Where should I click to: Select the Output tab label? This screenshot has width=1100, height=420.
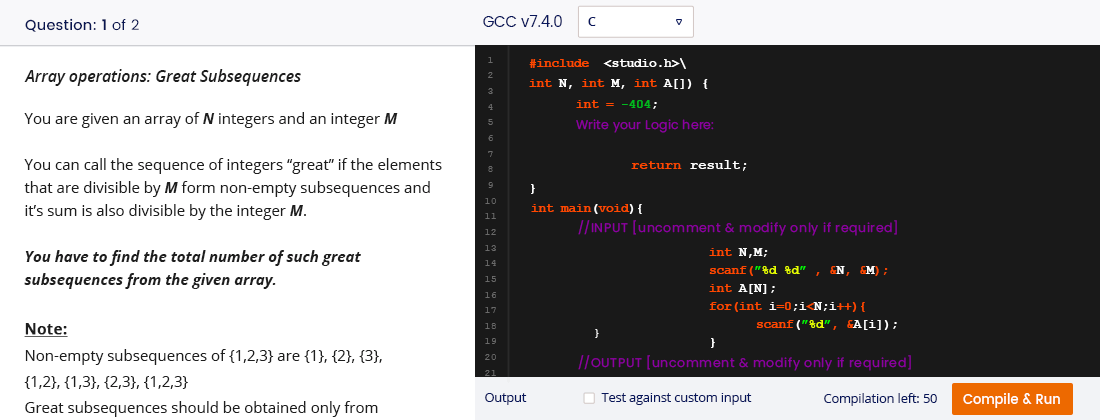click(505, 398)
